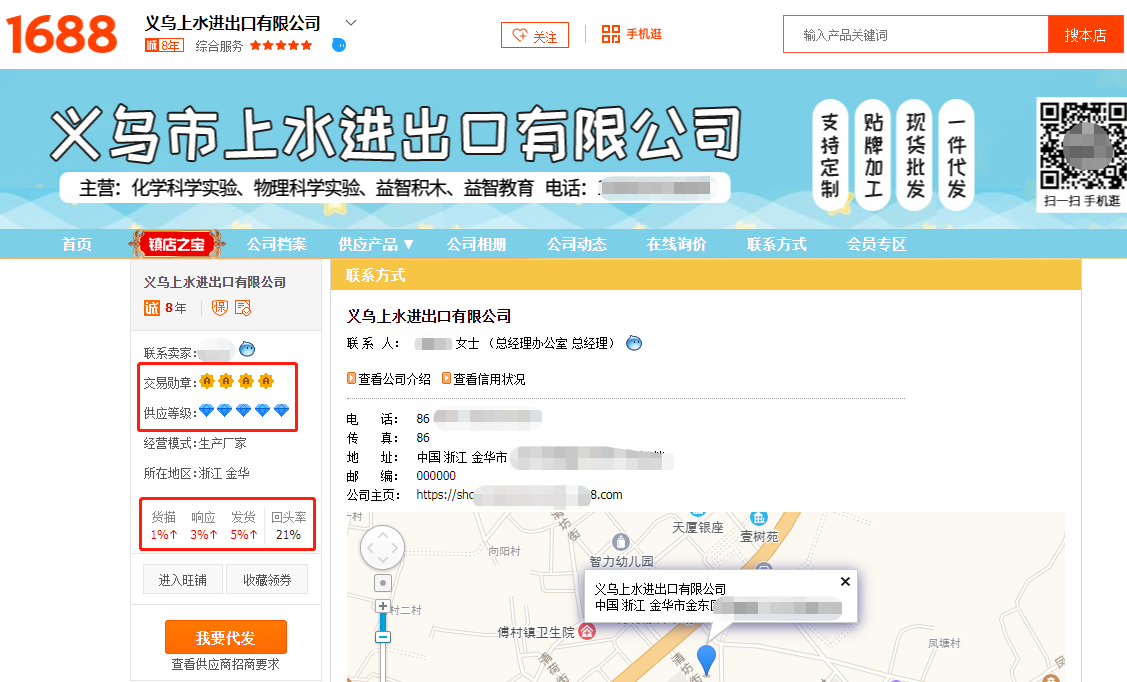Click the orange 我要代发 button
The image size is (1127, 682).
(226, 637)
